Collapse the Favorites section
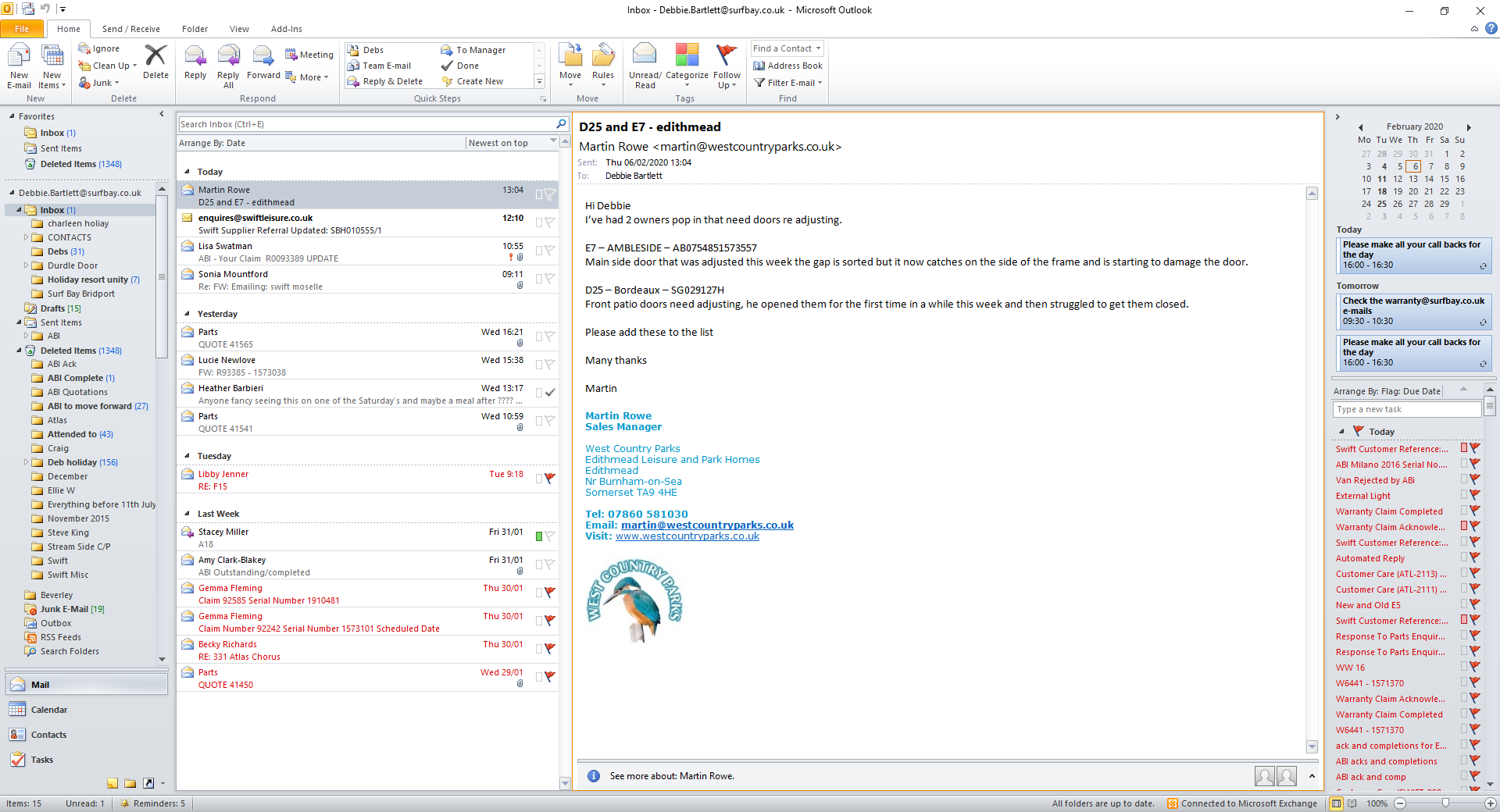1500x812 pixels. point(12,116)
